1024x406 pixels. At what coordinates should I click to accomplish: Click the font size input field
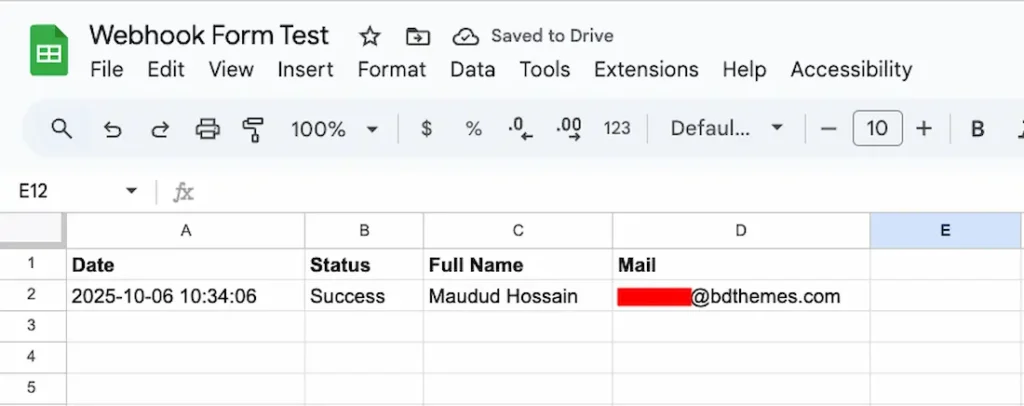[x=877, y=128]
